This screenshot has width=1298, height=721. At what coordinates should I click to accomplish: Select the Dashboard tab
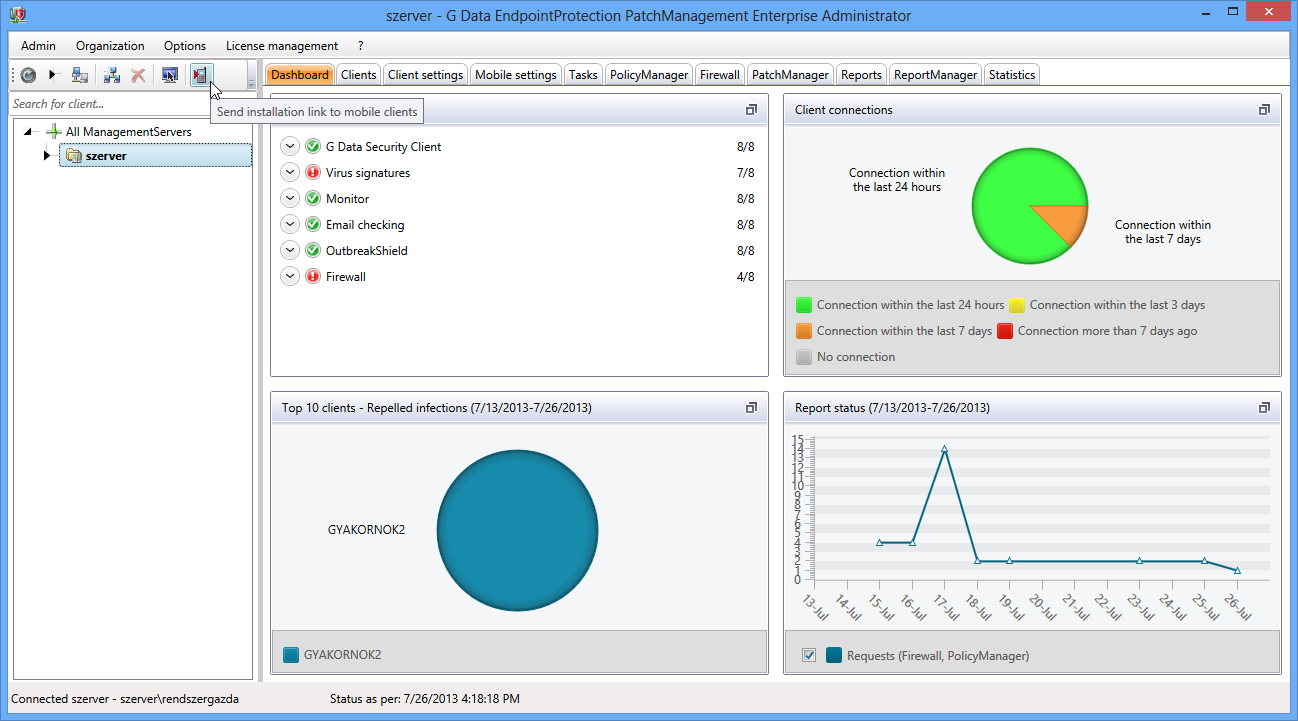click(300, 75)
